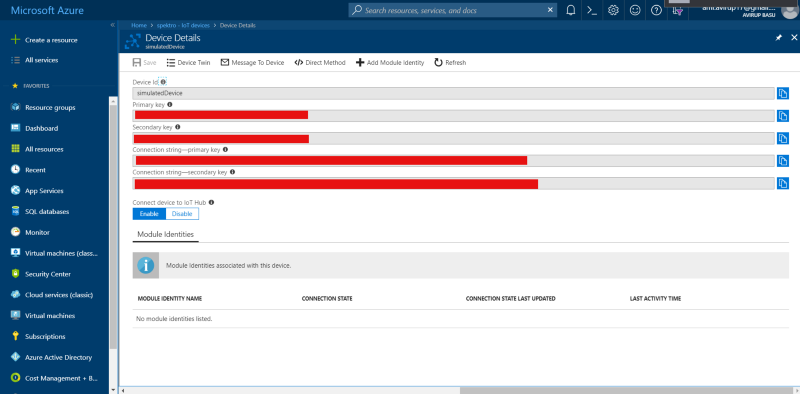
Task: Click info icon beside Connection string—secondary key
Action: [x=232, y=172]
